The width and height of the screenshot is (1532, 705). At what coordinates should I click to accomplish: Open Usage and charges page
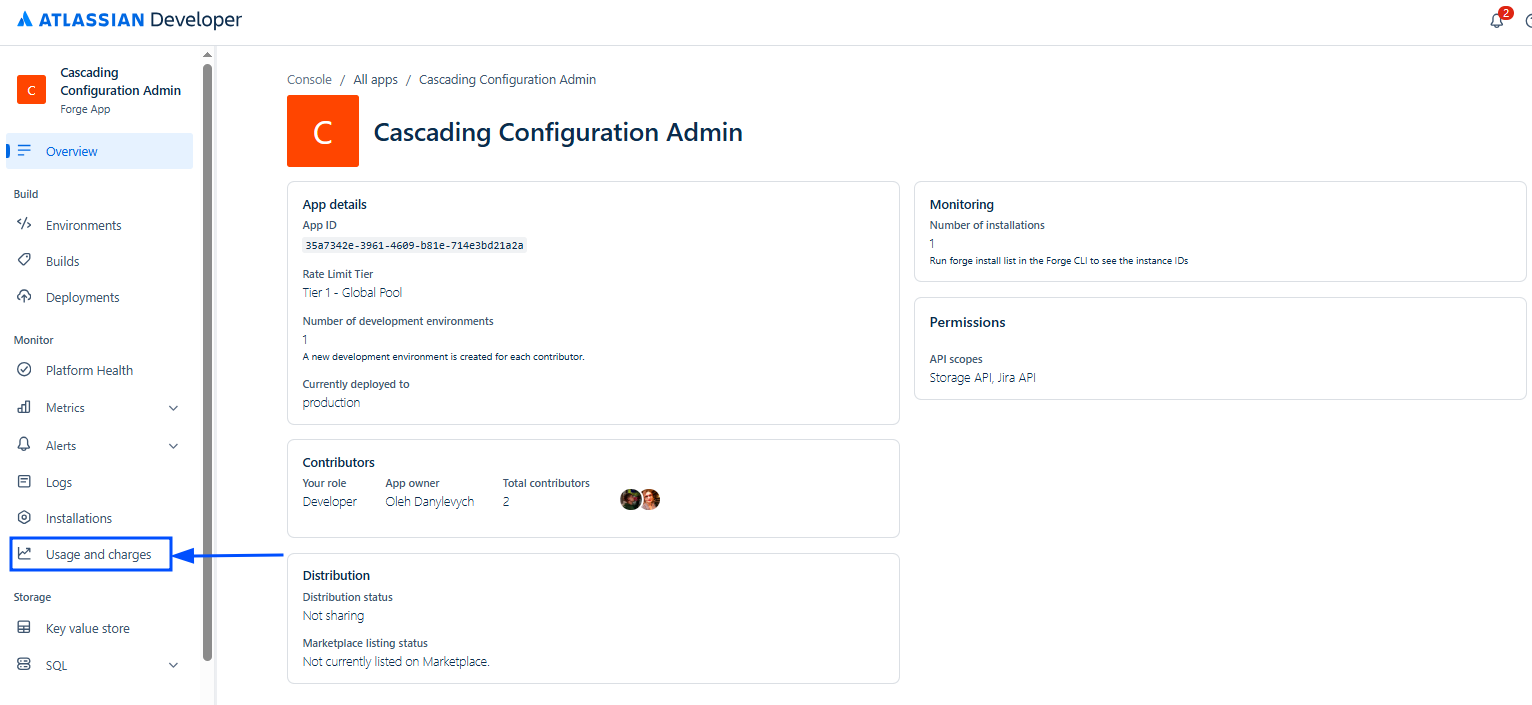(98, 555)
